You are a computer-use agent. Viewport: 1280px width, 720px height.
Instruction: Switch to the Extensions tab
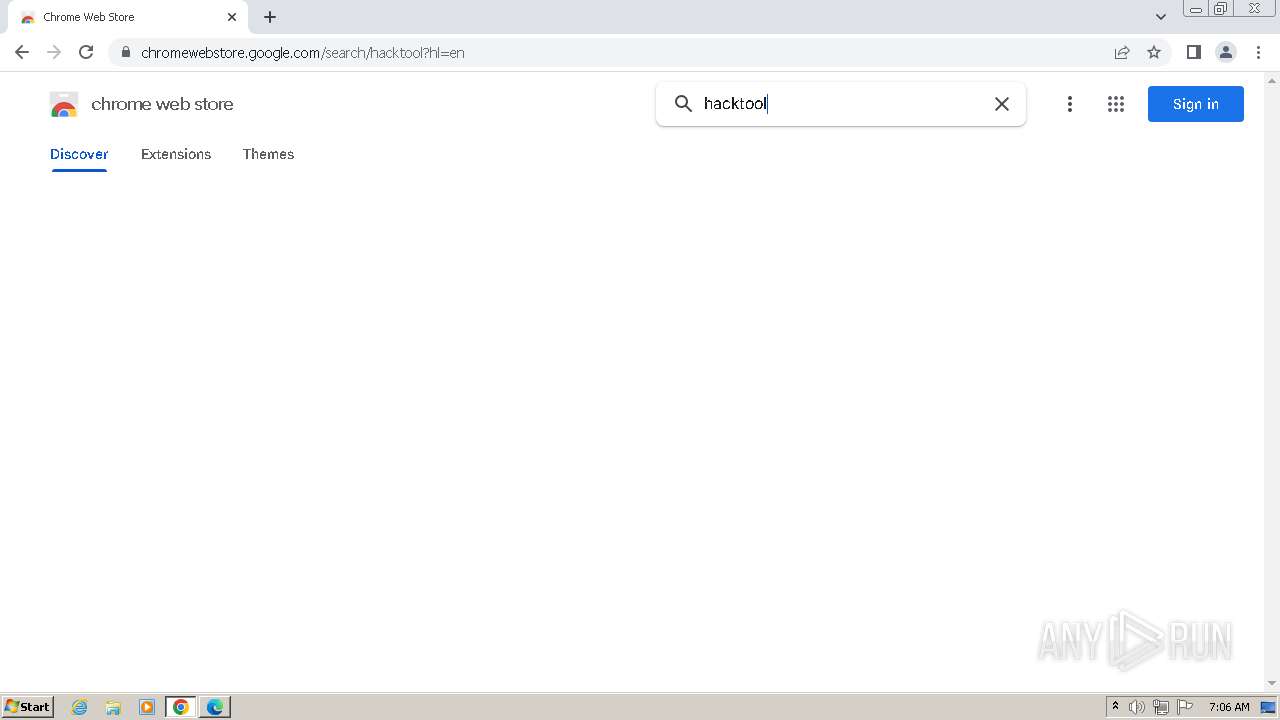(176, 154)
